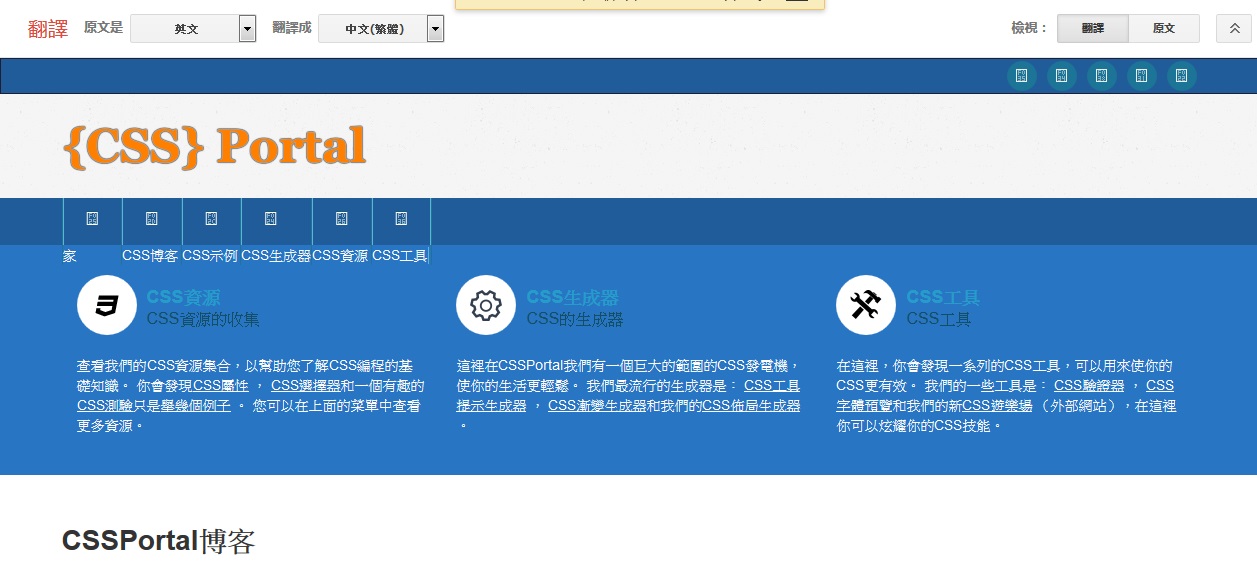Open the 翻譯成 dropdown showing 中文(繁體)
This screenshot has height=569, width=1257.
click(x=381, y=29)
